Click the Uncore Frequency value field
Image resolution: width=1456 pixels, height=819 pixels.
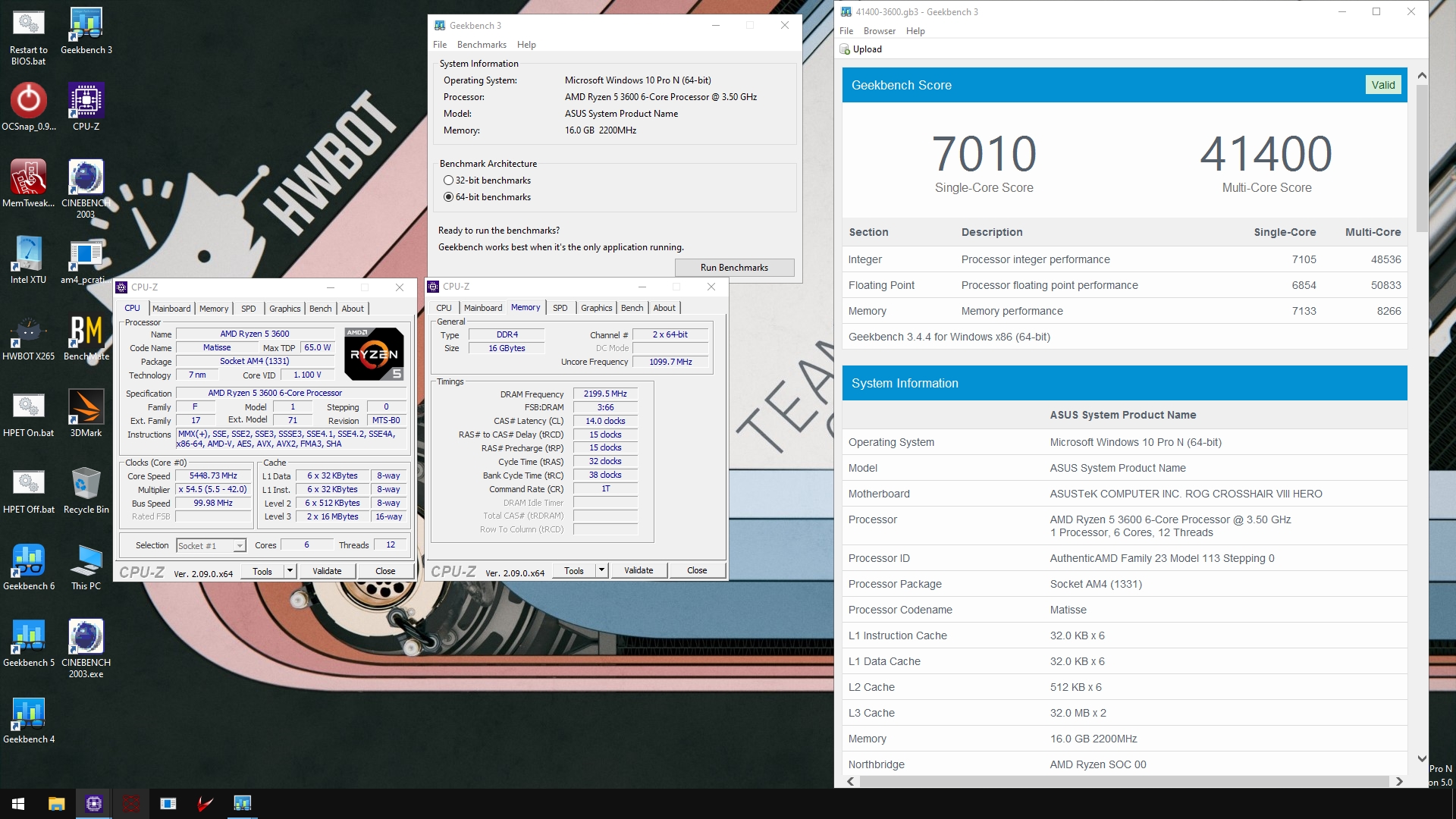pyautogui.click(x=670, y=362)
